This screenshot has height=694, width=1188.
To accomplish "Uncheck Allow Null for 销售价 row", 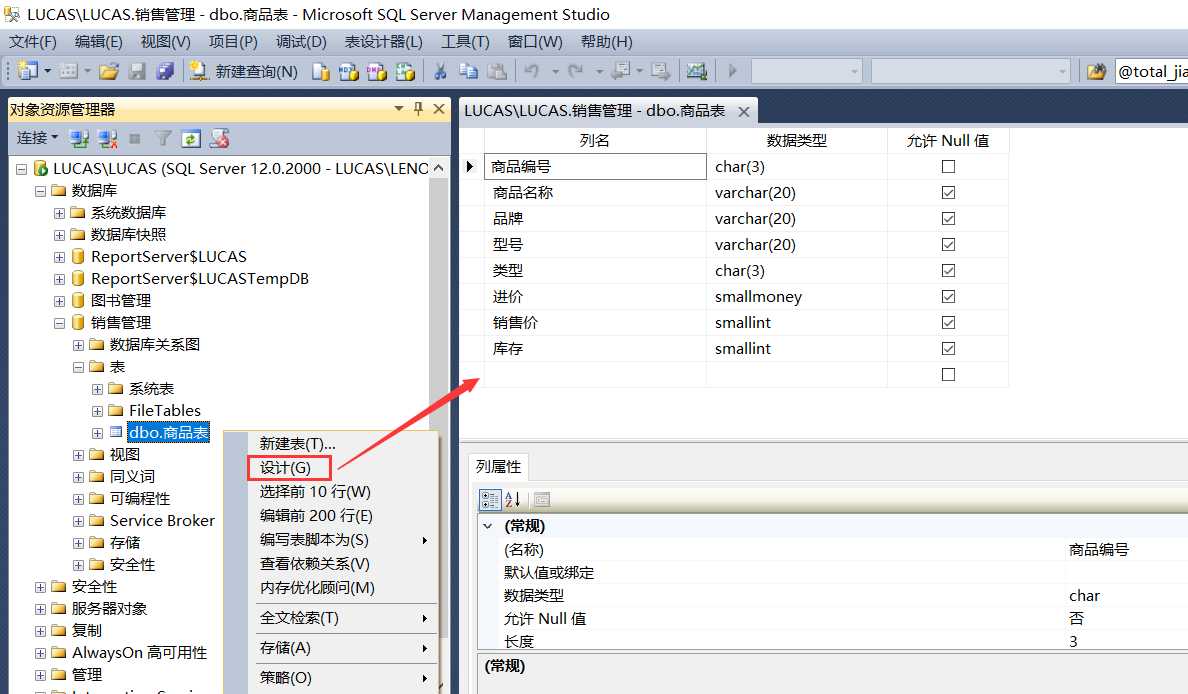I will pyautogui.click(x=948, y=323).
